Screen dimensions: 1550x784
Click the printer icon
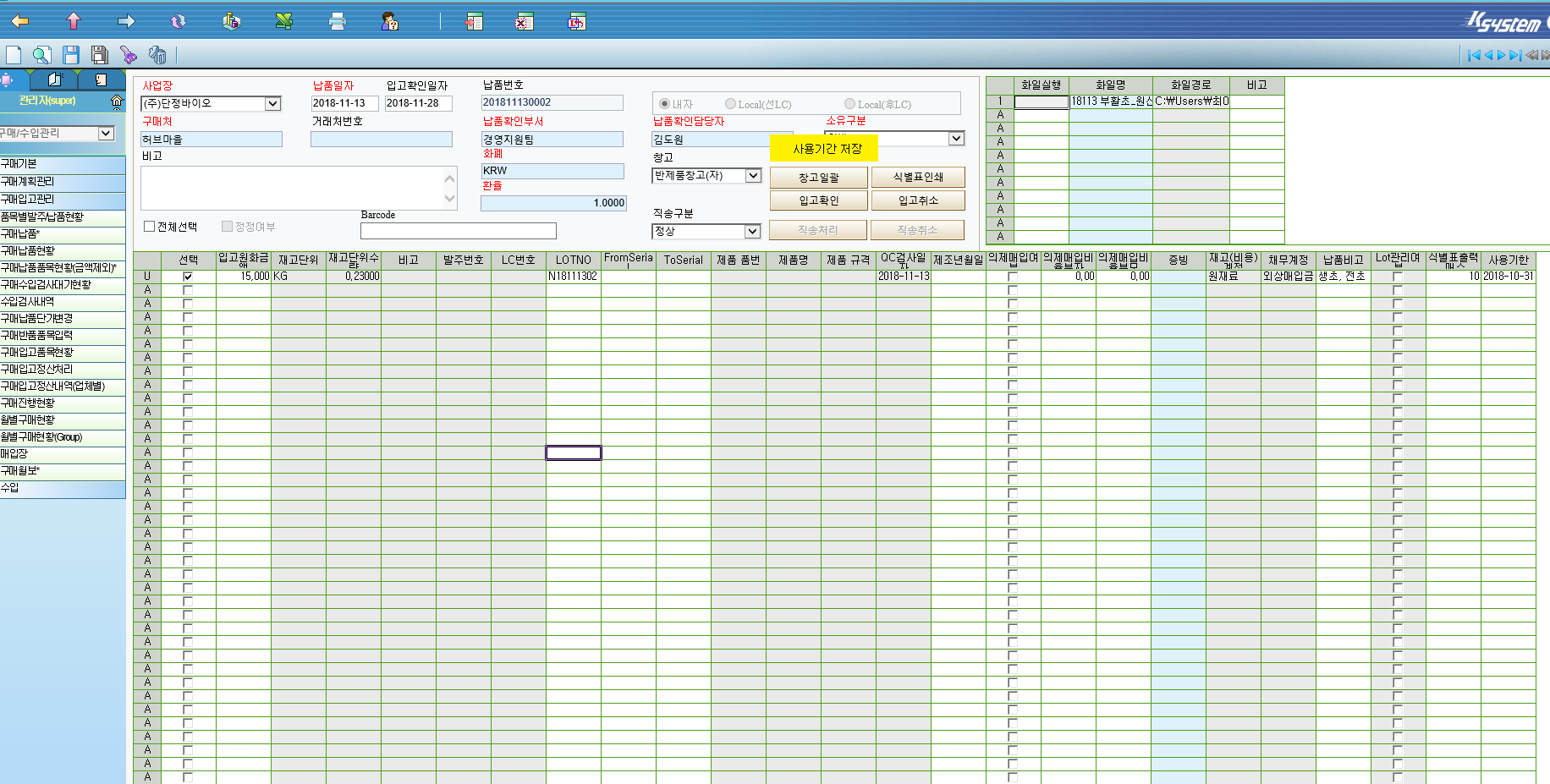[x=338, y=21]
